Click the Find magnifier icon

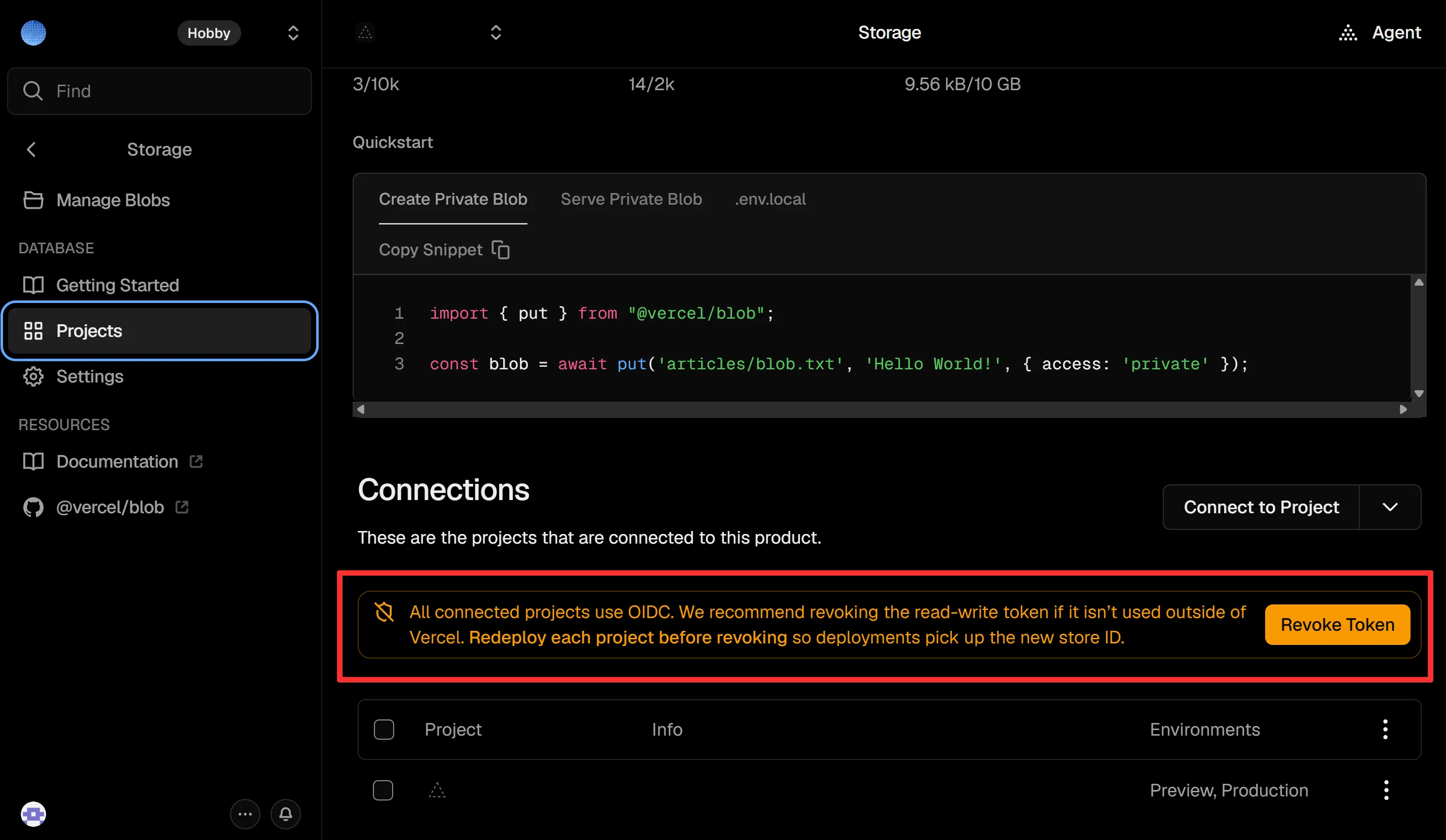point(33,91)
